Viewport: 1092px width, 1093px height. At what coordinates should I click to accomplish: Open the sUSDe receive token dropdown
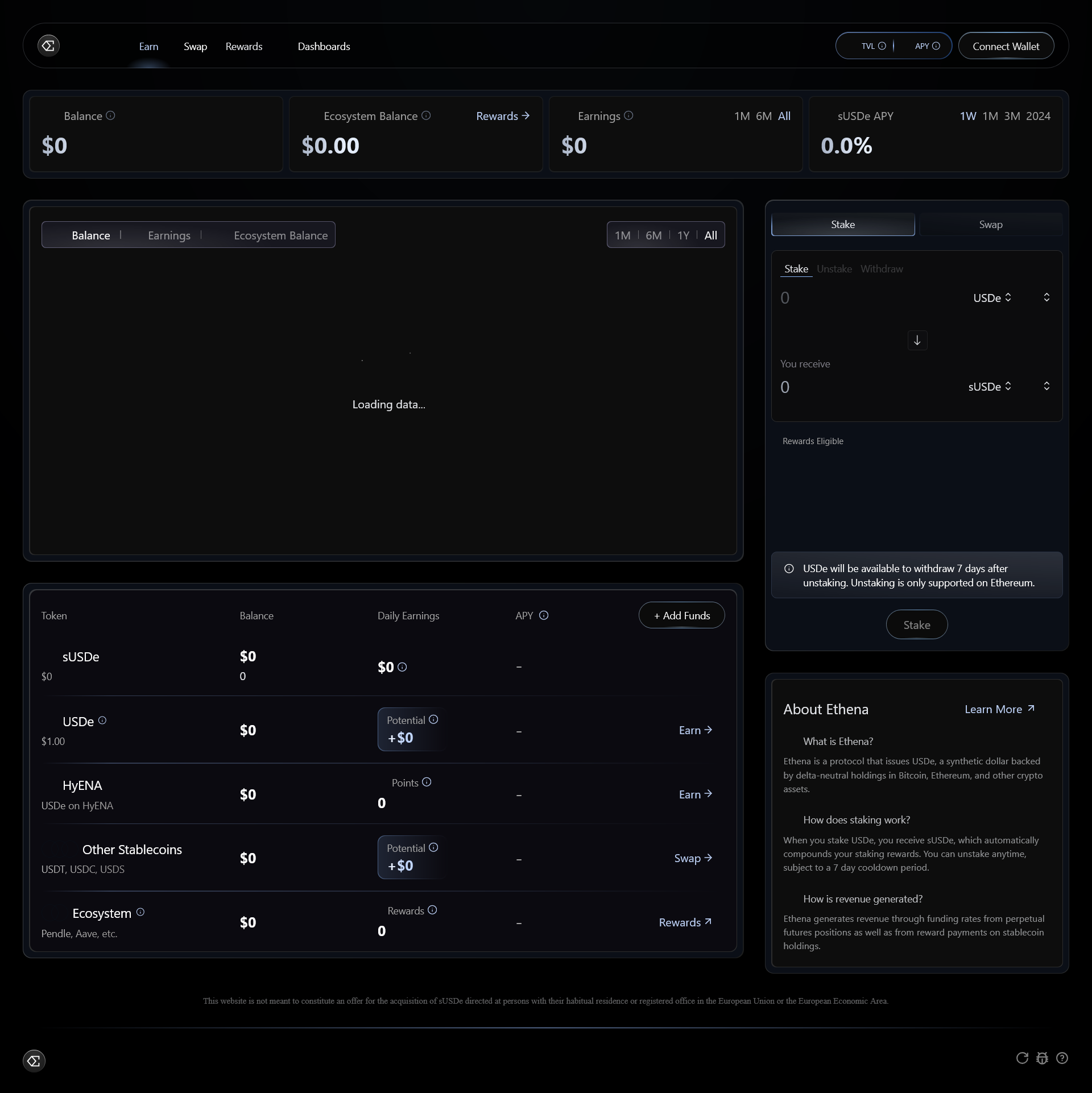tap(990, 387)
